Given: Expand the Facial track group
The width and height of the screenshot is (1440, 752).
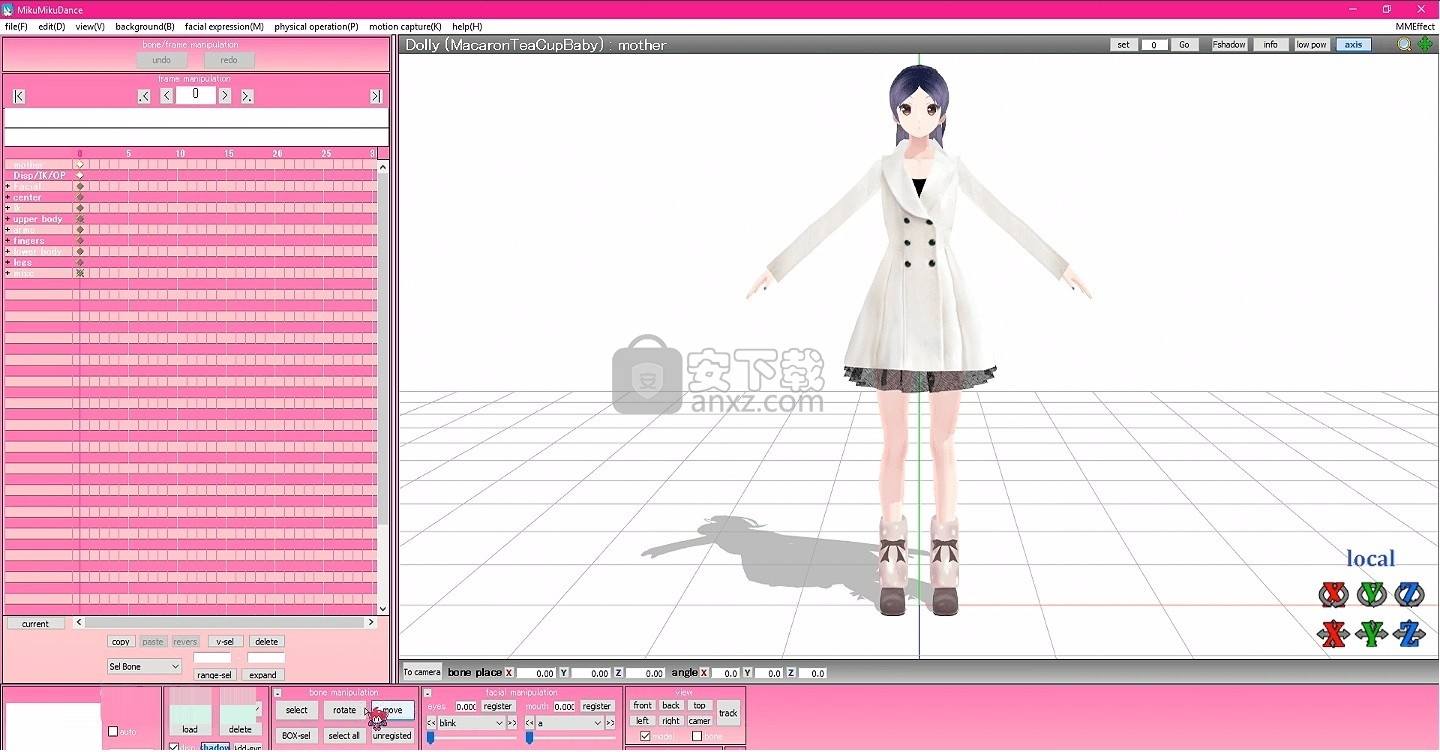Looking at the screenshot, I should click(8, 187).
